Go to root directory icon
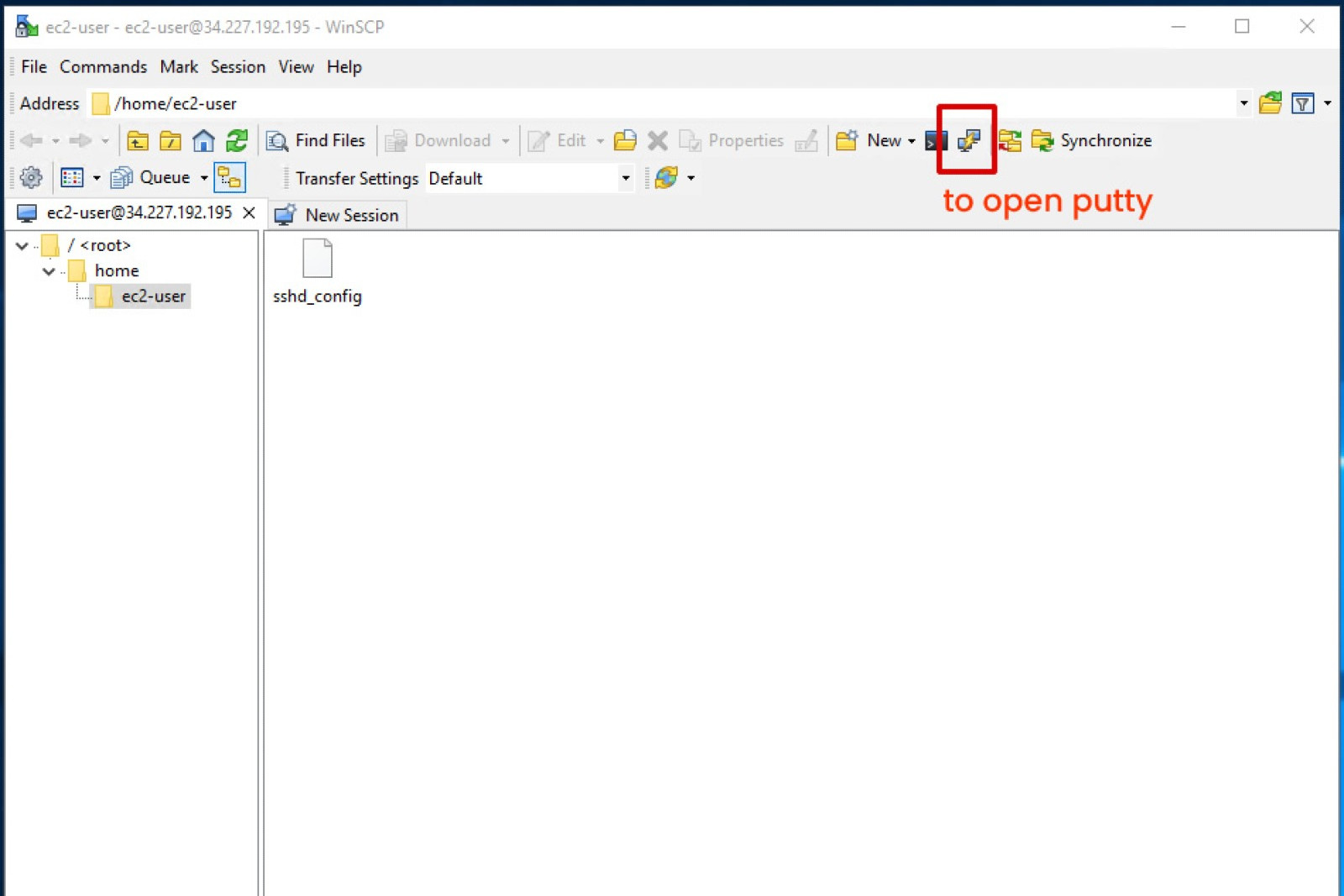The width and height of the screenshot is (1344, 896). point(171,141)
